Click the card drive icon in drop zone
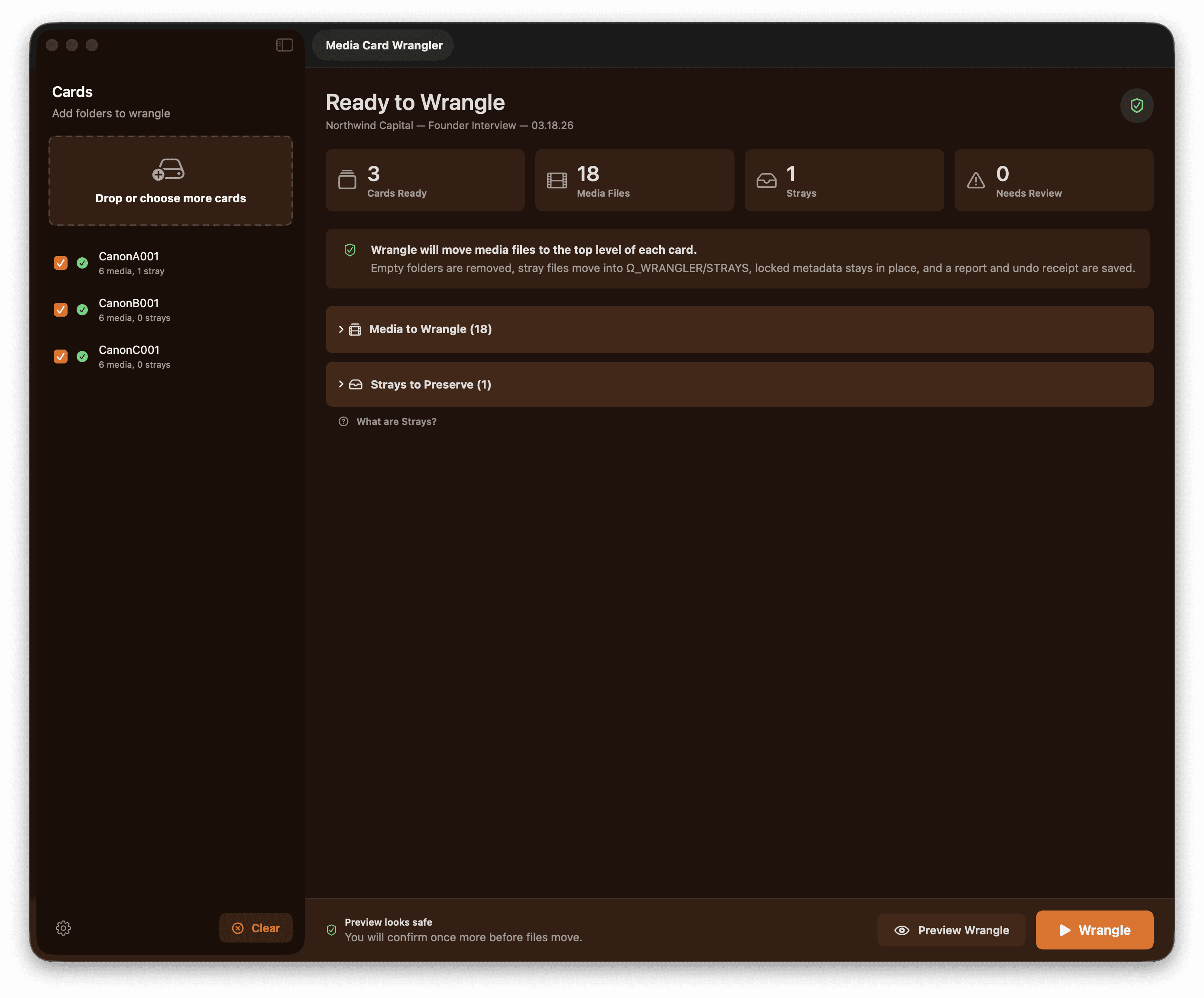The image size is (1204, 998). click(x=168, y=169)
